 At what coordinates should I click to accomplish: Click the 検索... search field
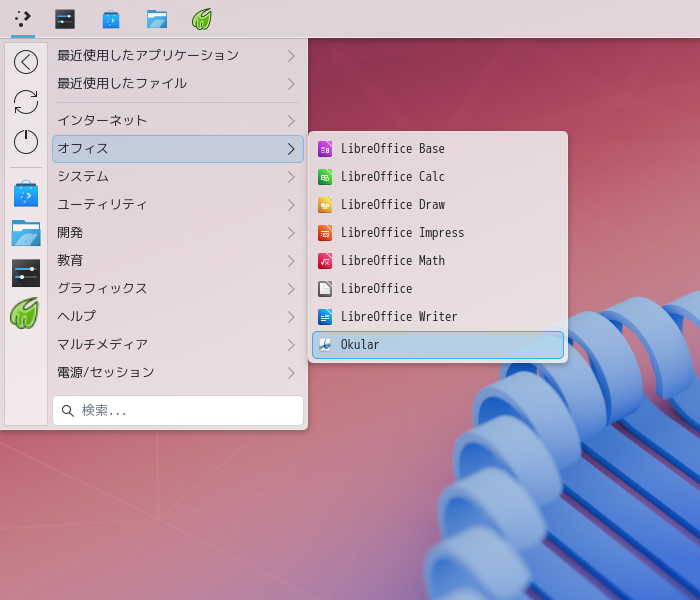pyautogui.click(x=178, y=411)
